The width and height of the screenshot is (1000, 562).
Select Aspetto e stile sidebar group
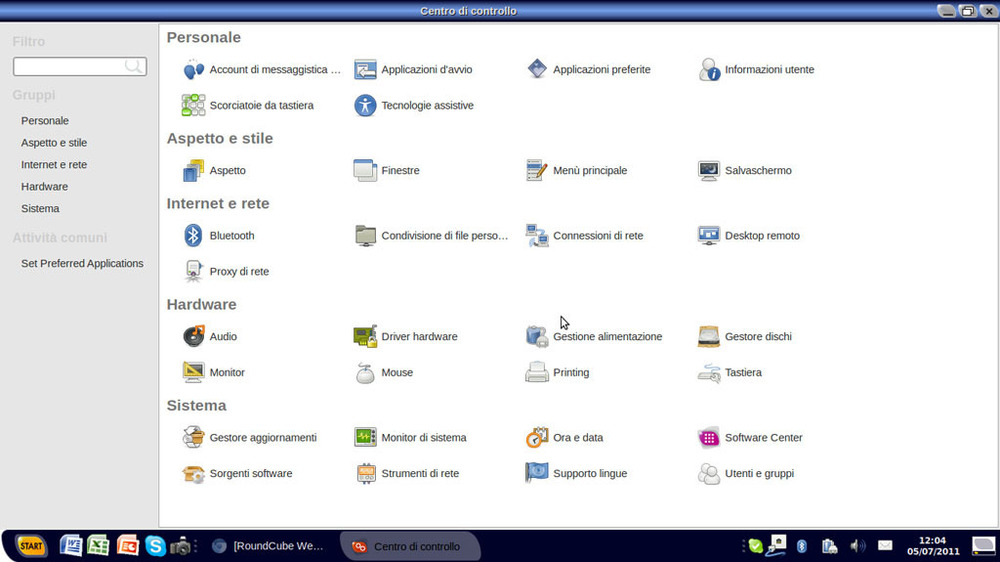[54, 142]
